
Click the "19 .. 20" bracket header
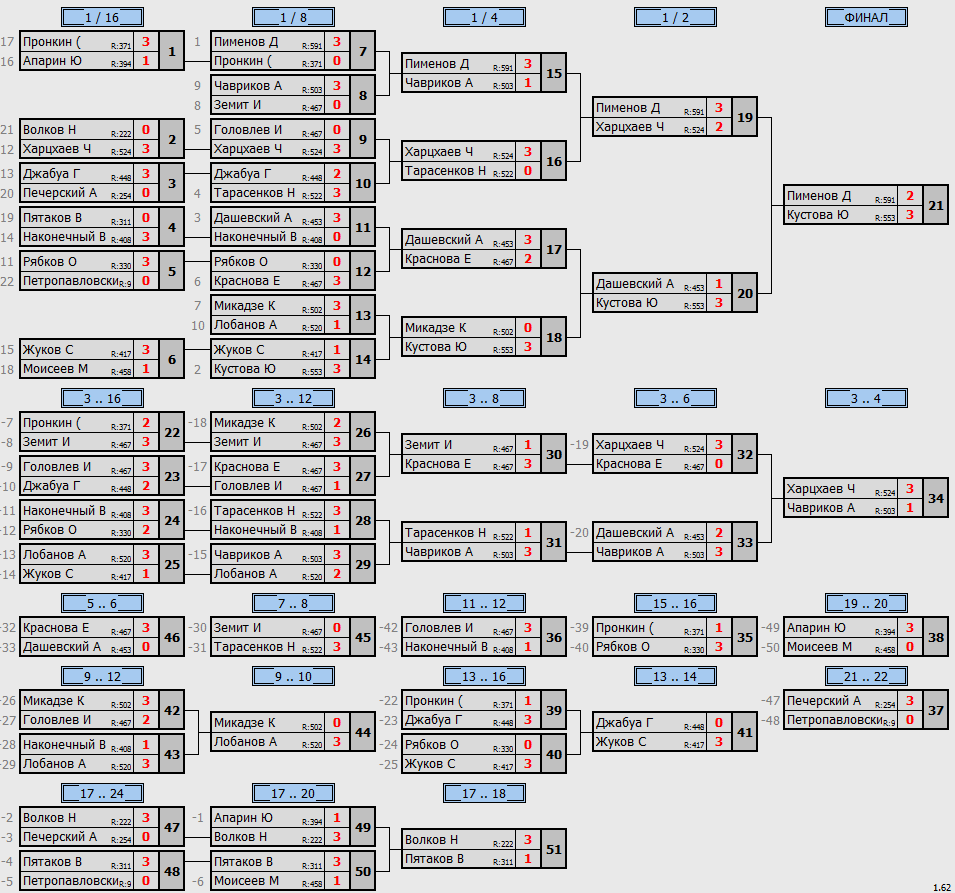[x=866, y=603]
